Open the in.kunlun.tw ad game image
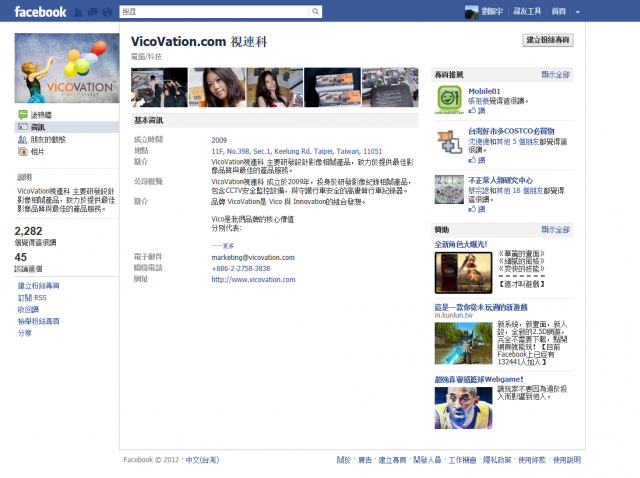640x478 pixels. pyautogui.click(x=463, y=343)
